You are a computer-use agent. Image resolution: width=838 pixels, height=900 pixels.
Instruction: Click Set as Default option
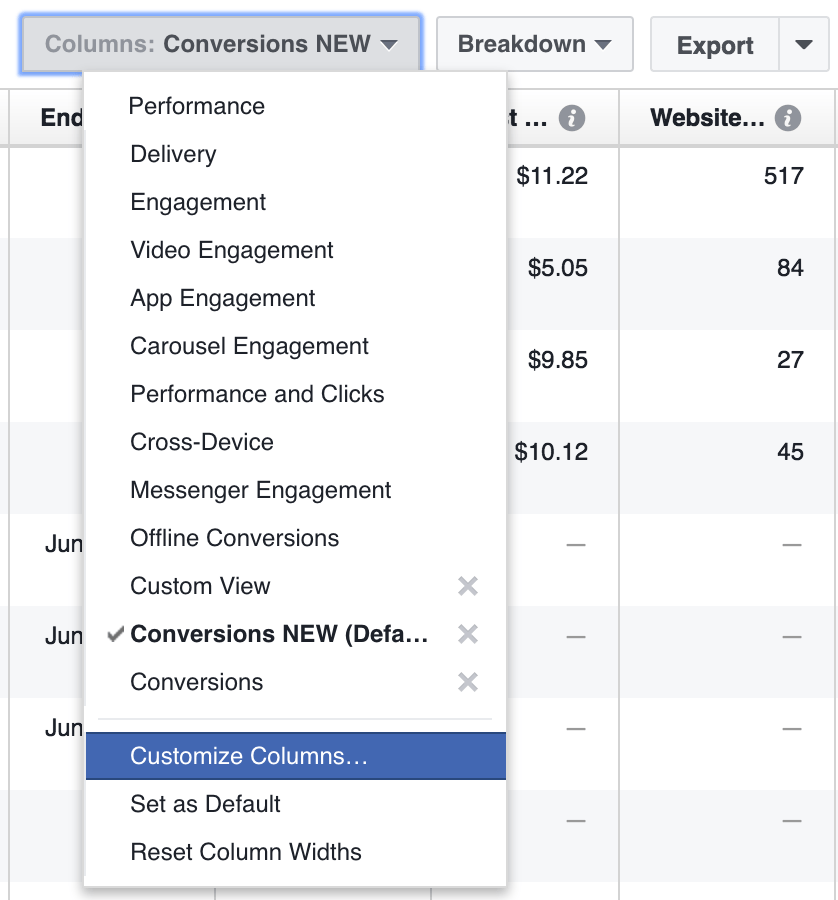click(296, 804)
